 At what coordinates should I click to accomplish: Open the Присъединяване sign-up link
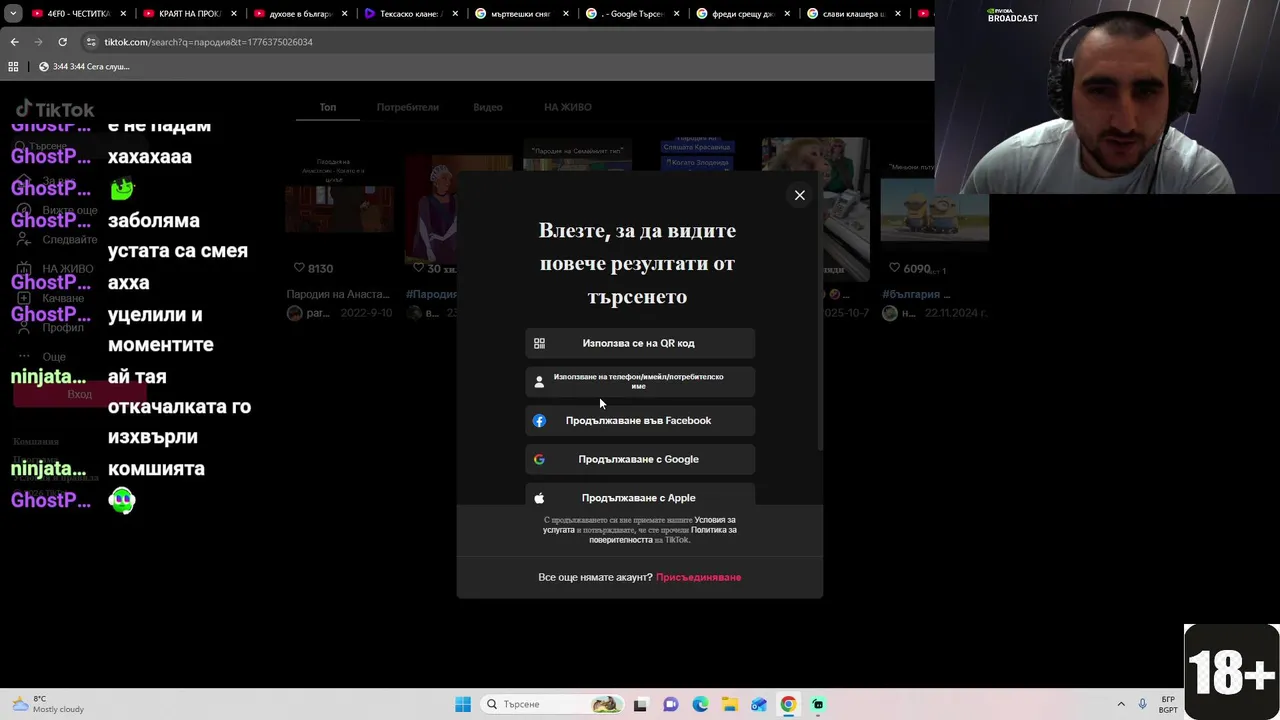click(x=698, y=577)
